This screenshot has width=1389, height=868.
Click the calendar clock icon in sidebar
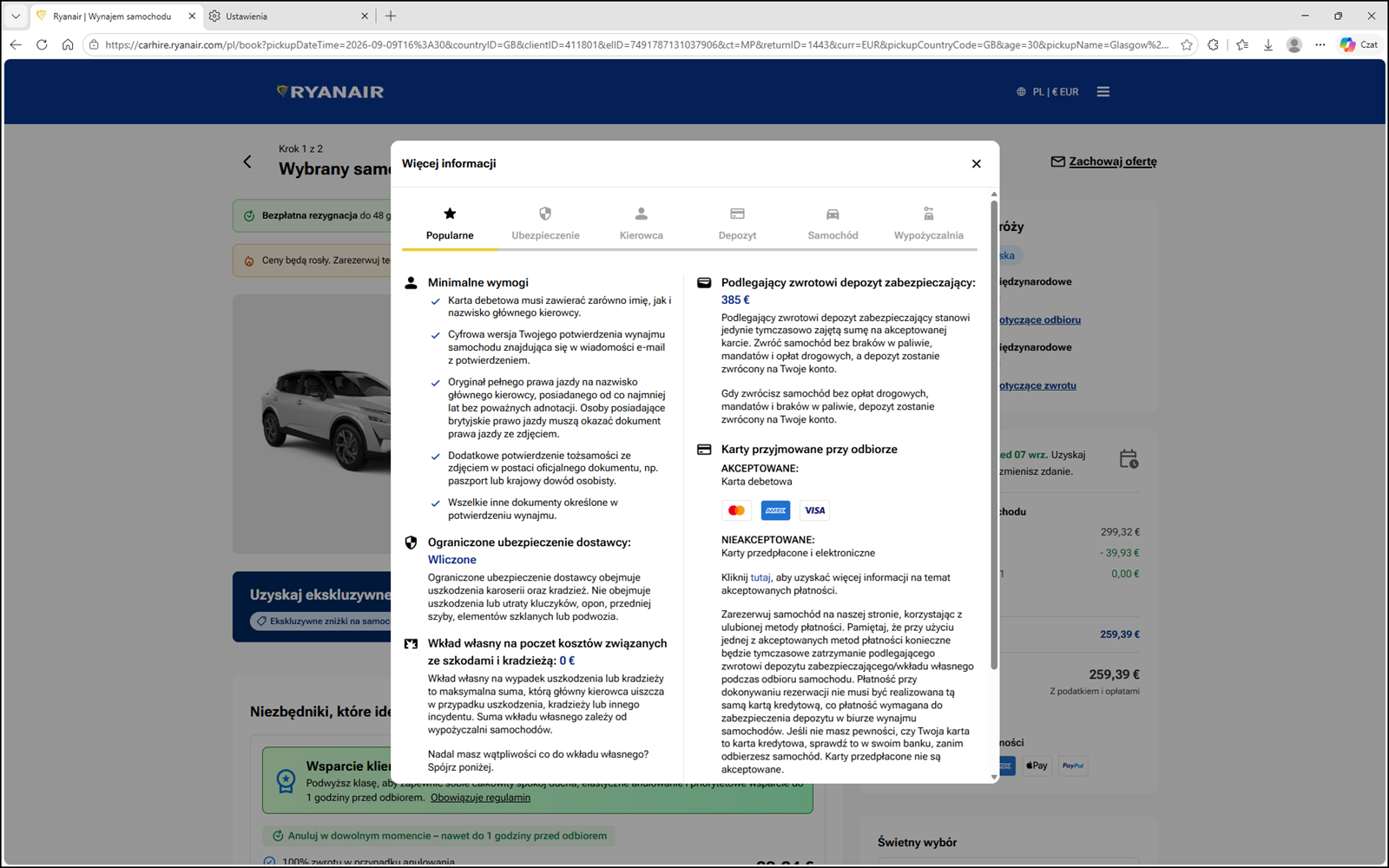[1129, 459]
